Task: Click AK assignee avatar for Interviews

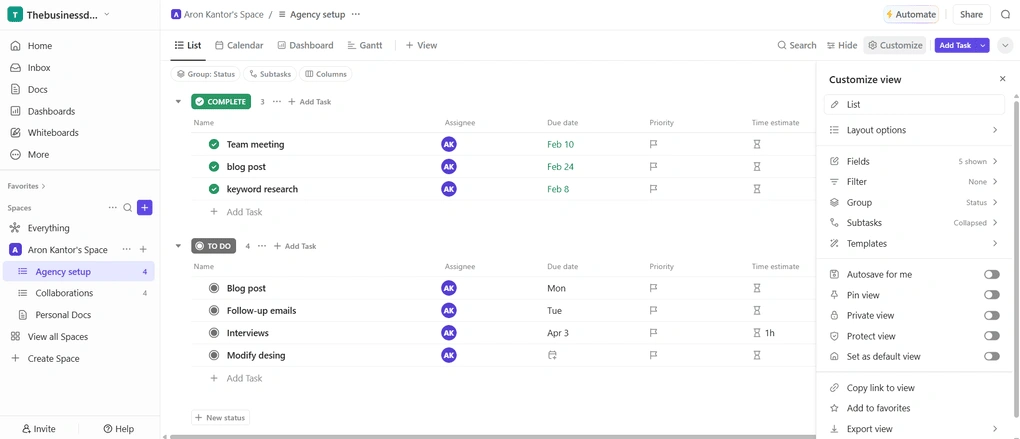Action: pyautogui.click(x=449, y=333)
